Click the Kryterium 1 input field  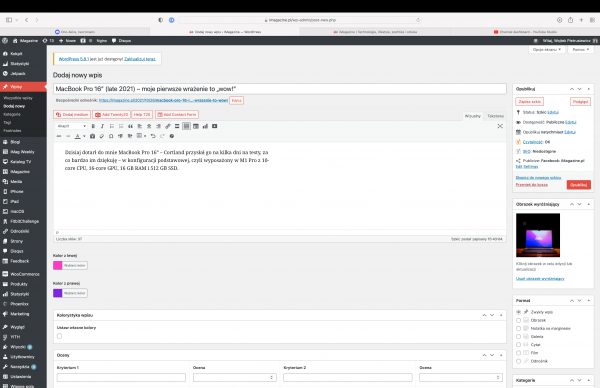(121, 378)
